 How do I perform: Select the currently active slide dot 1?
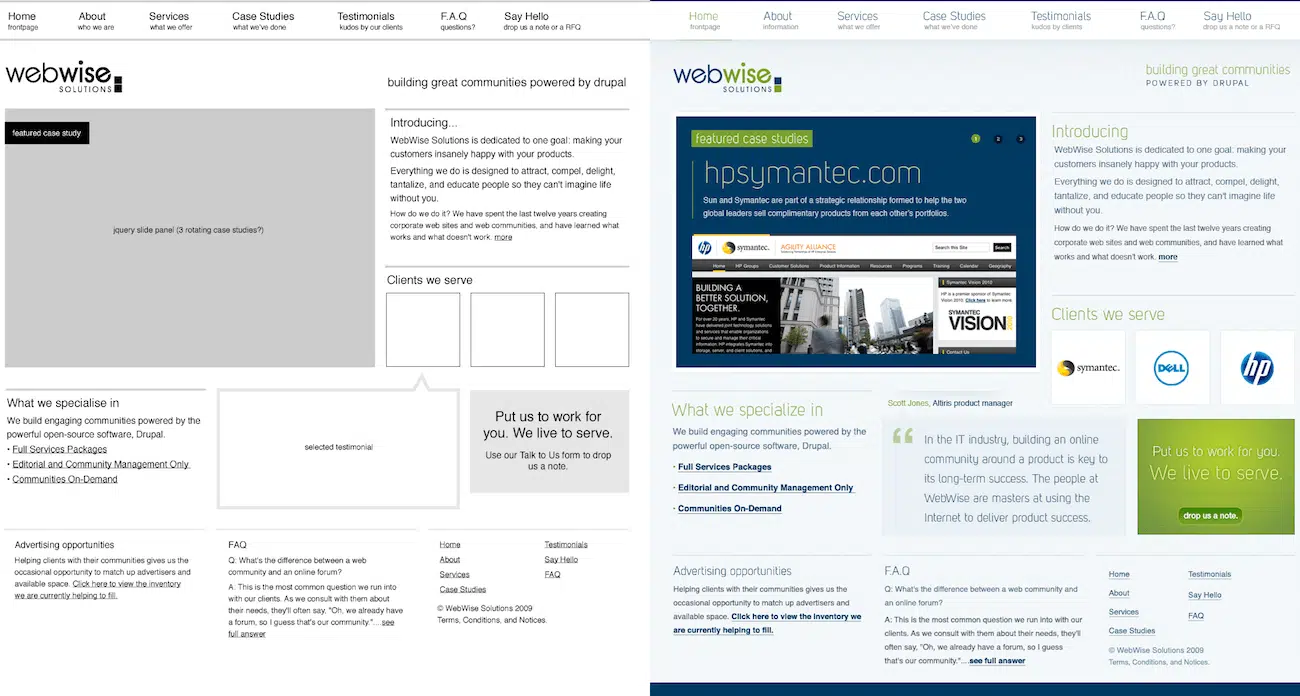pos(975,139)
